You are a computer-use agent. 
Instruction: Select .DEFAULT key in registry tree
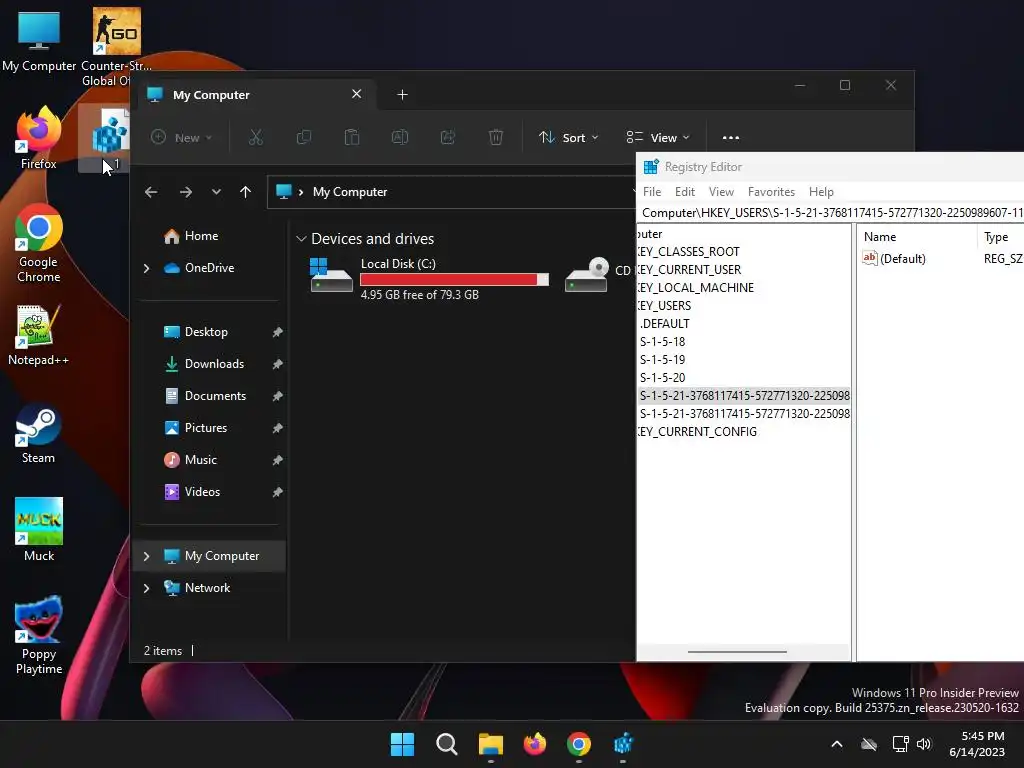pyautogui.click(x=664, y=324)
